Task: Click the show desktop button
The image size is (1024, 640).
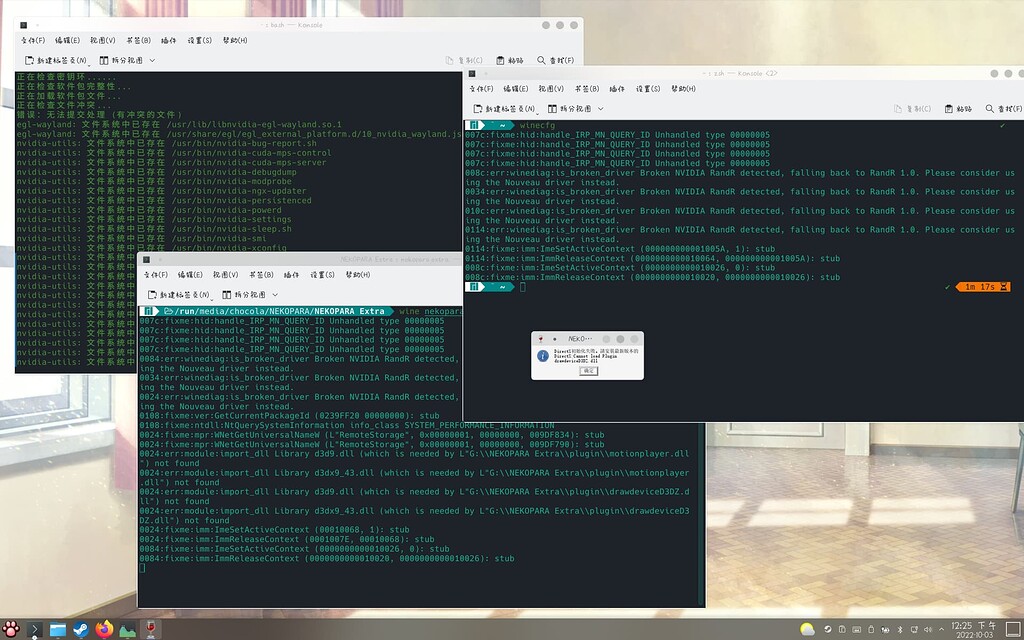Action: point(1014,630)
